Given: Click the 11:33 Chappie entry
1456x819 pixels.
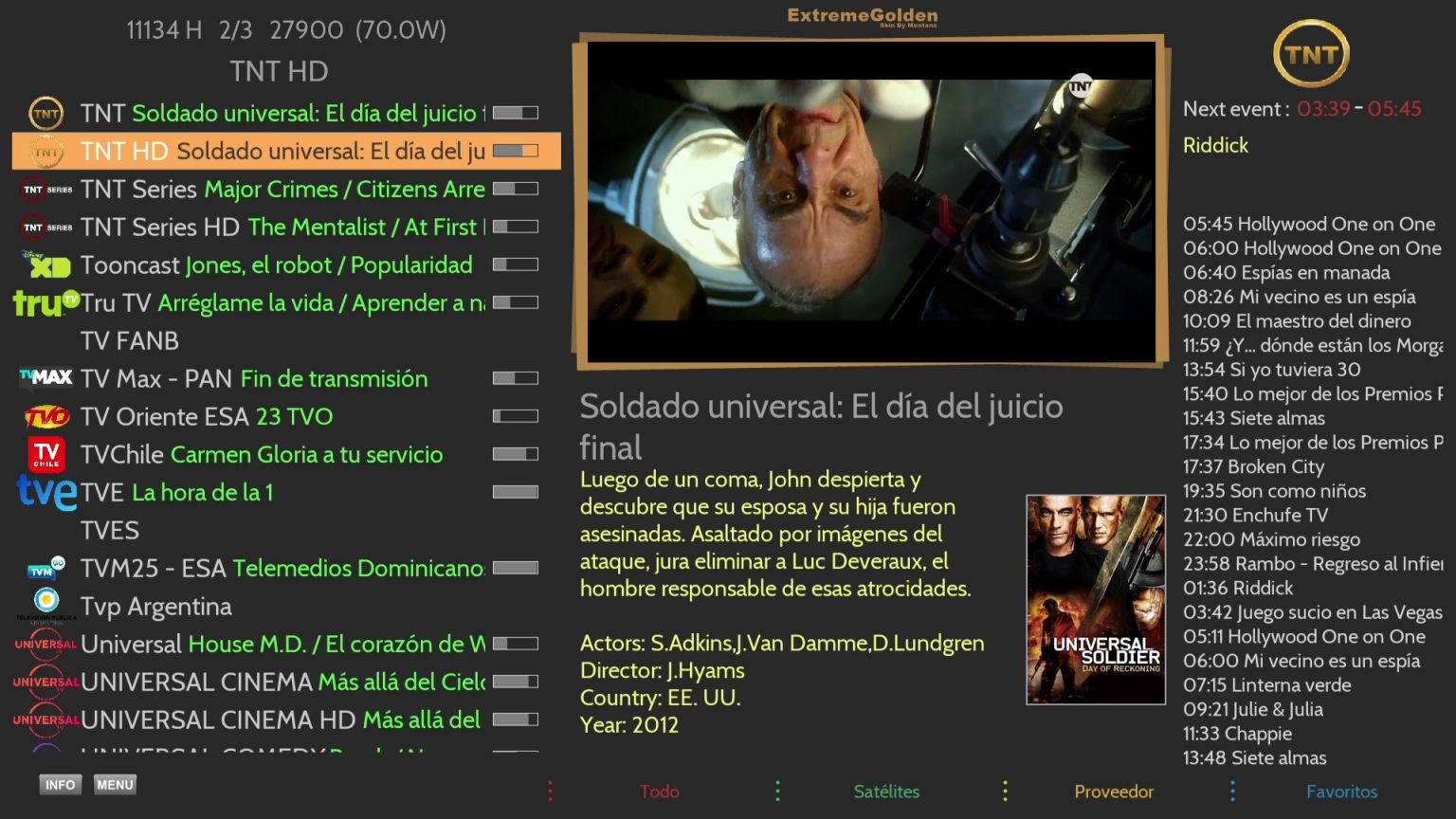Looking at the screenshot, I should [1237, 734].
